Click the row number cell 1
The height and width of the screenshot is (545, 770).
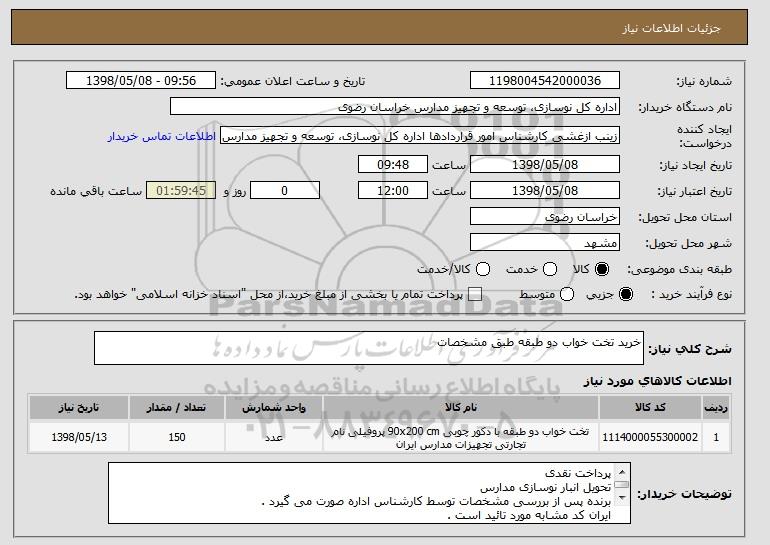pyautogui.click(x=715, y=437)
